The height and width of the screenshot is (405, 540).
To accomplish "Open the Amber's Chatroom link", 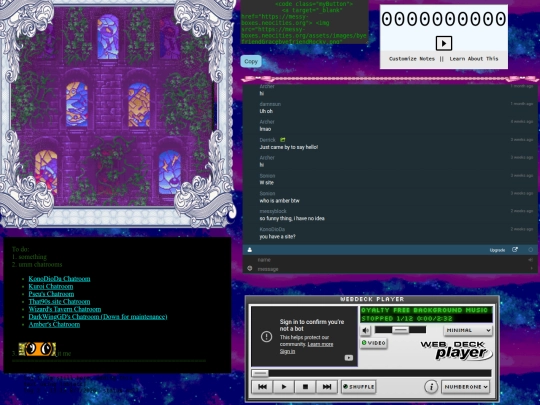I will pos(54,324).
